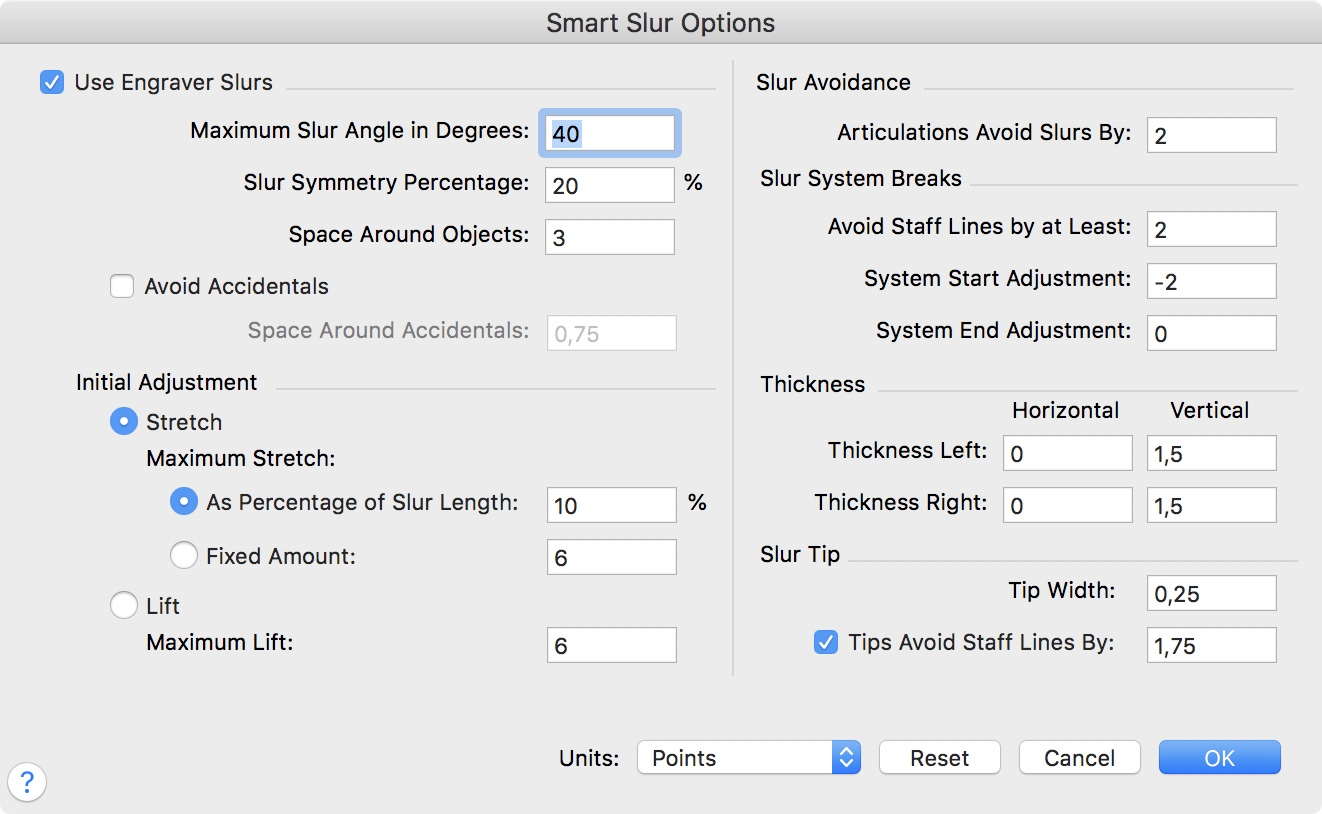Choose As Percentage of Slur Length option

[x=184, y=503]
